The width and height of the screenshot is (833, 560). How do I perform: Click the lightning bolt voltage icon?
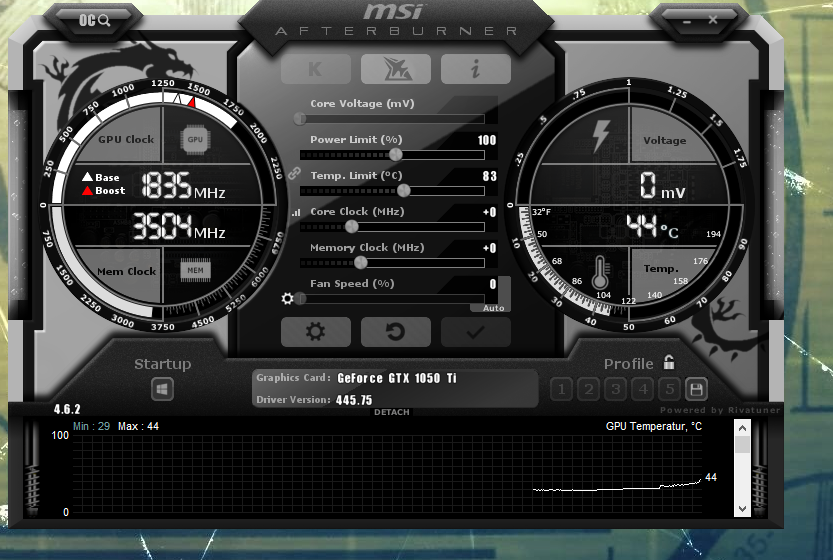coord(600,135)
